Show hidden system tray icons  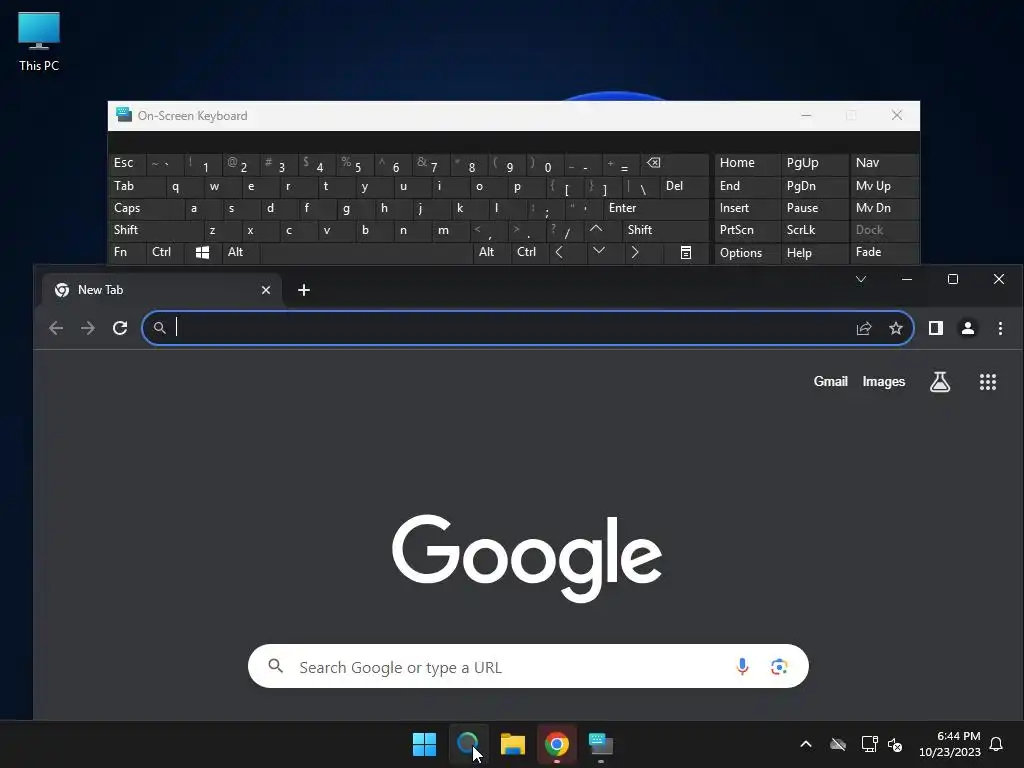[806, 744]
